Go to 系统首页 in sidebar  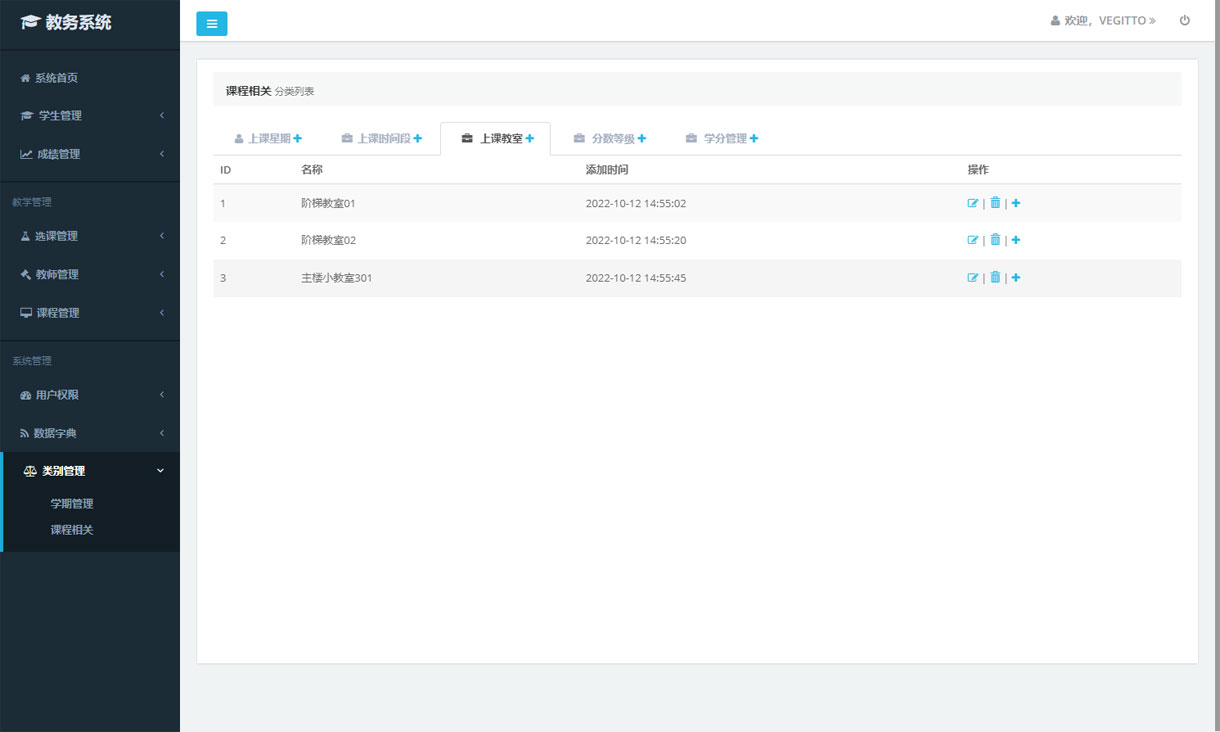[x=56, y=78]
